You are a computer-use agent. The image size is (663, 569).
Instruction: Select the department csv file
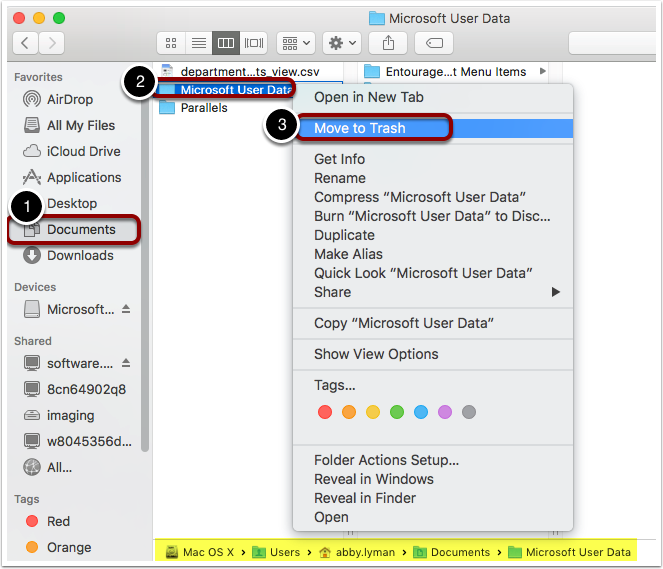click(249, 71)
